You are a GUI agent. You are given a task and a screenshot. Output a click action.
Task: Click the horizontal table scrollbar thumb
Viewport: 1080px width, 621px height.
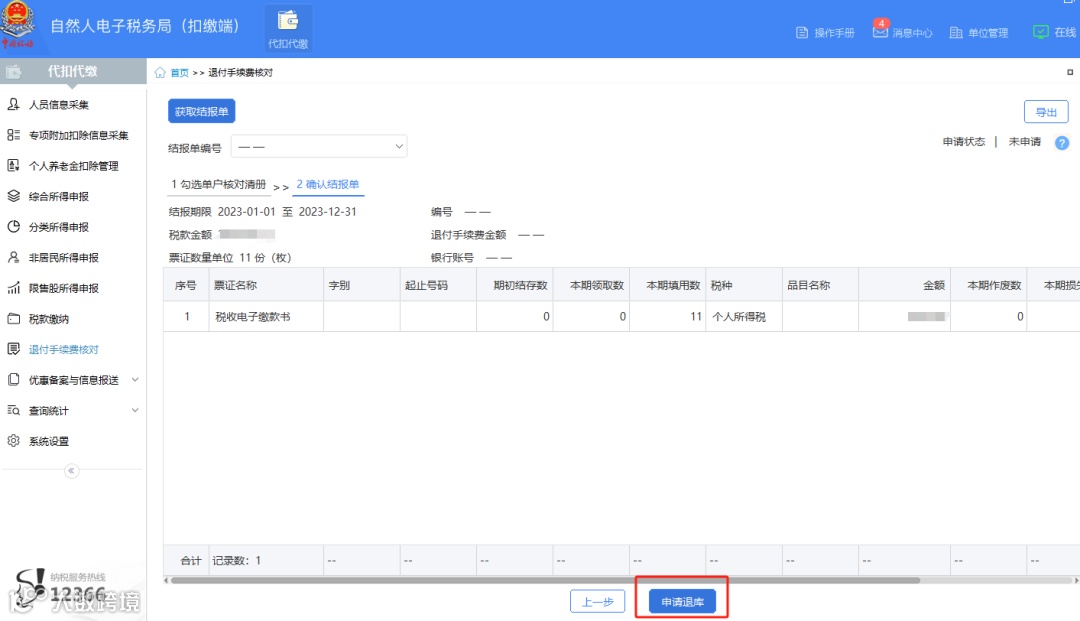[546, 580]
